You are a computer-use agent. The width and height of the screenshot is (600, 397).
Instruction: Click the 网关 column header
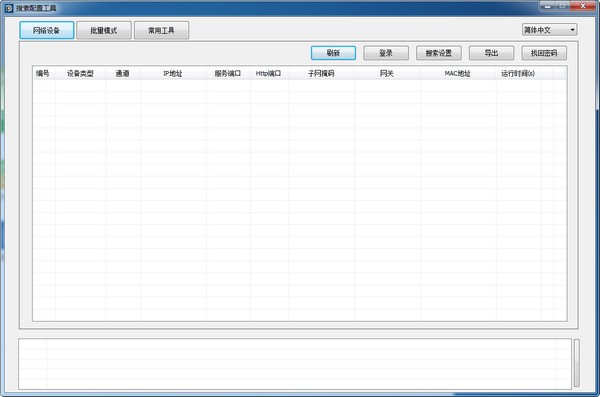coord(387,73)
